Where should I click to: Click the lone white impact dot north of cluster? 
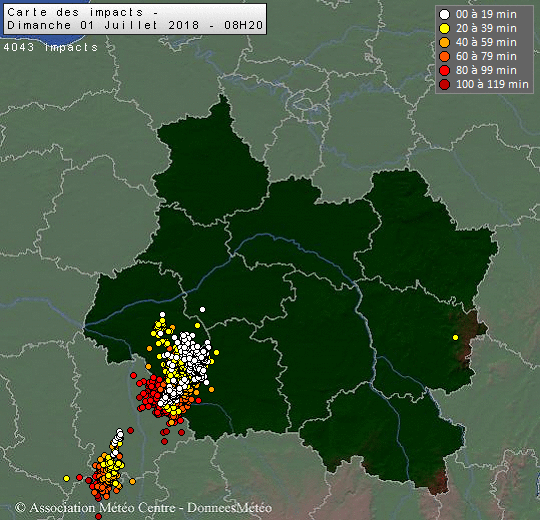click(x=202, y=310)
